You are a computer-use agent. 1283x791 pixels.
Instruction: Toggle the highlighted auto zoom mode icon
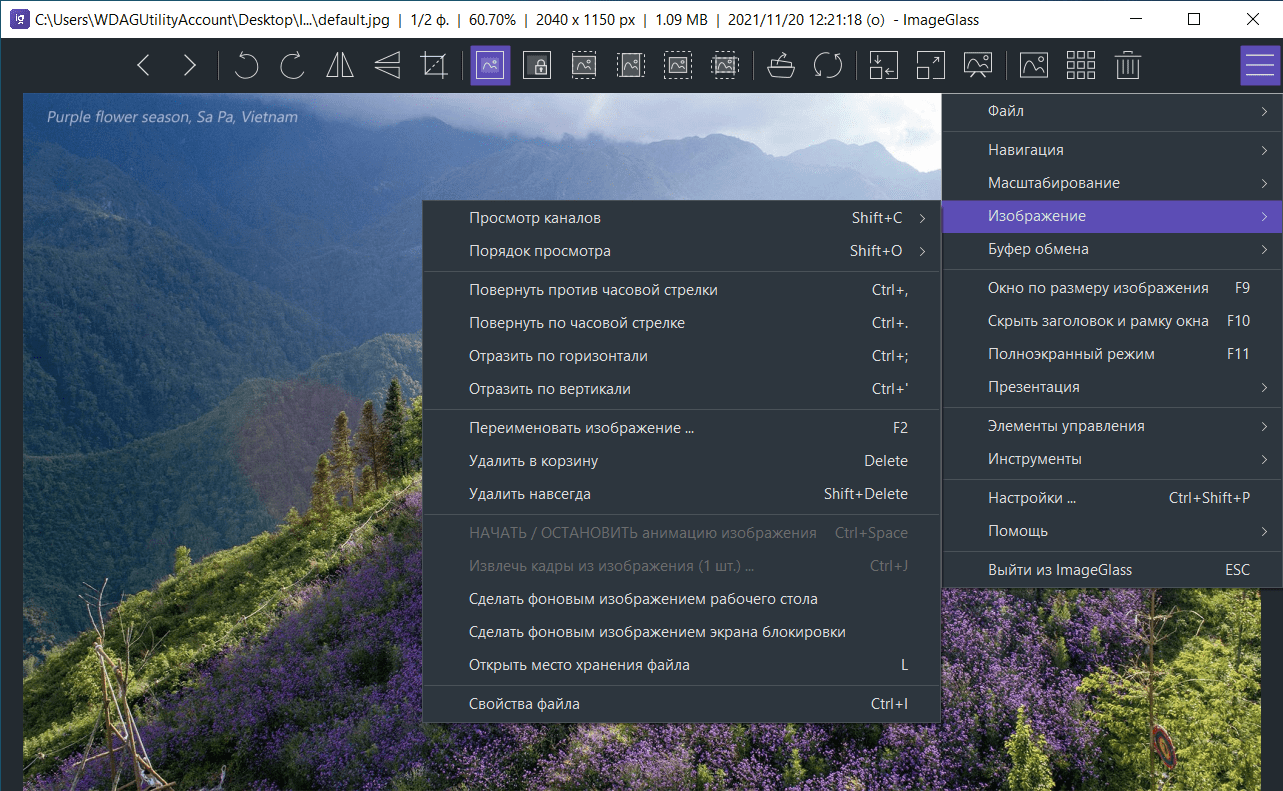coord(491,66)
